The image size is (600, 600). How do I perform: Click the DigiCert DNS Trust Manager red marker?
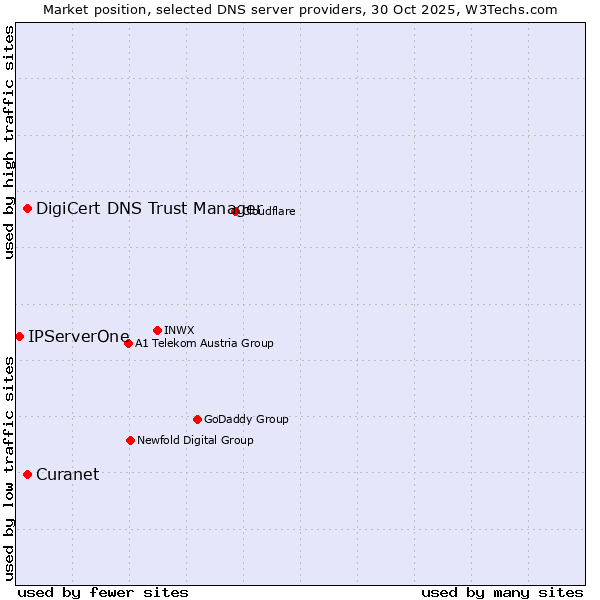(27, 208)
